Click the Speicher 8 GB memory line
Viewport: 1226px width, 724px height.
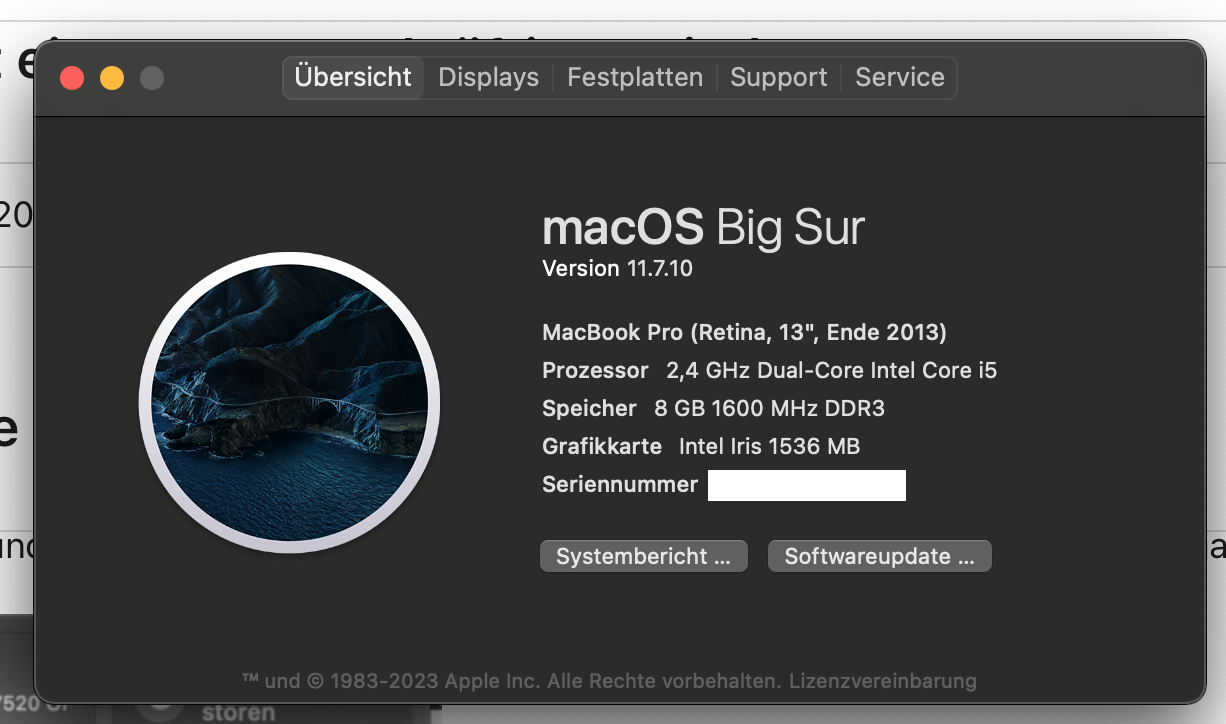713,408
